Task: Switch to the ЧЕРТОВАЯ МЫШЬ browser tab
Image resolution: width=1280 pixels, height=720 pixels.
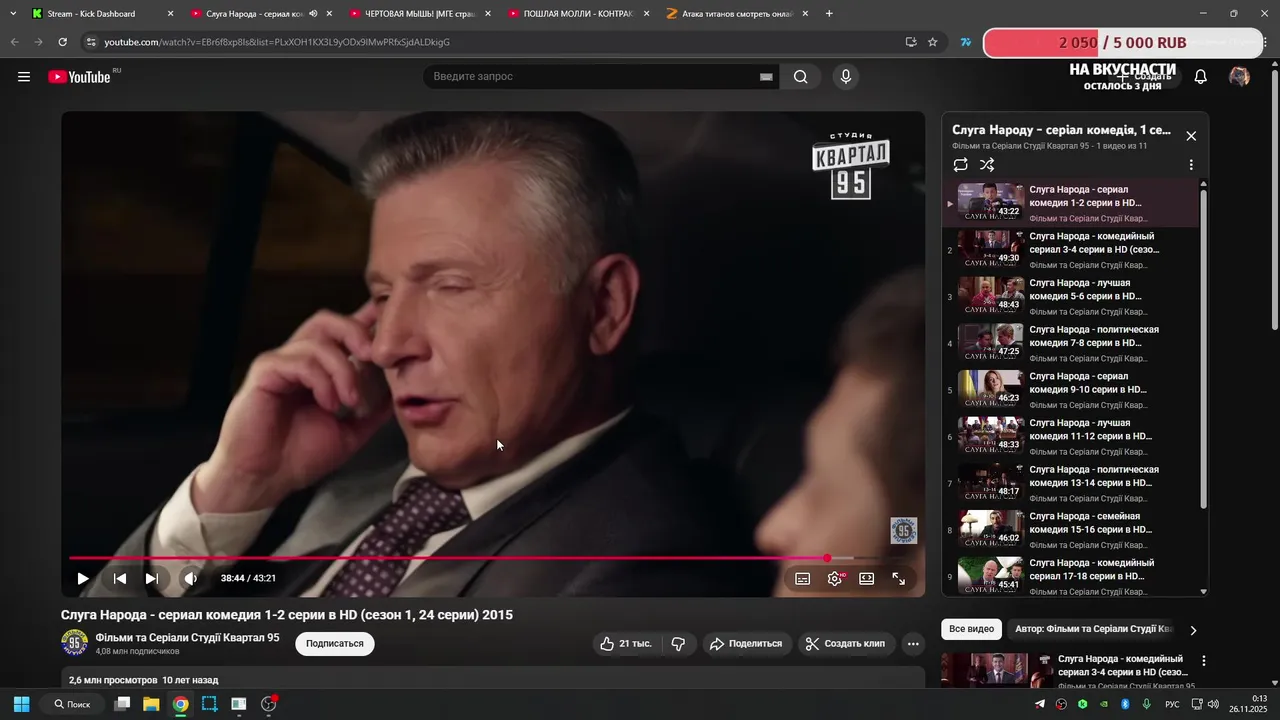Action: [421, 14]
